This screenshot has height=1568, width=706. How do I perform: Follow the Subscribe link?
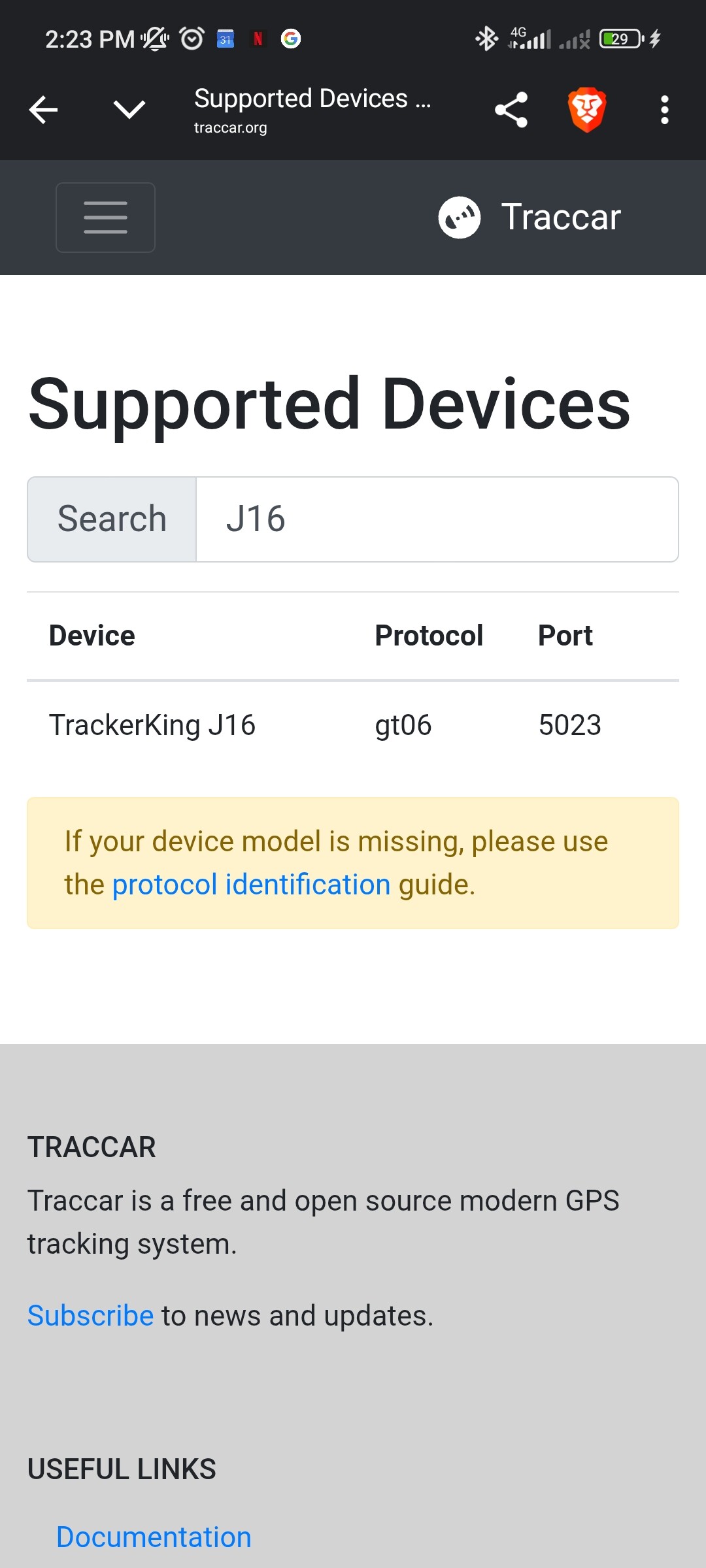point(90,1315)
